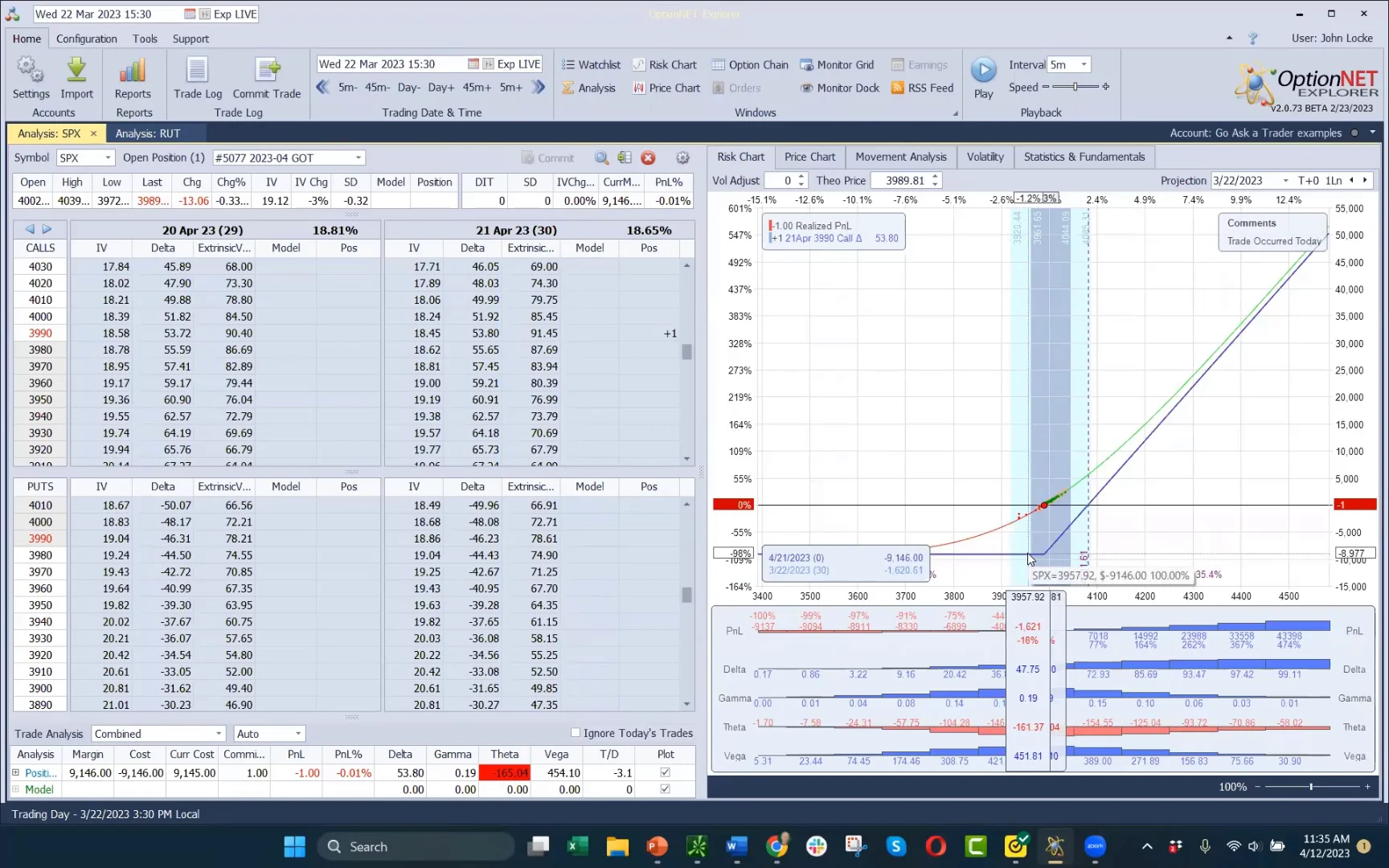Screen dimensions: 1389x868
Task: Go to previous day with Day- button
Action: tap(408, 87)
